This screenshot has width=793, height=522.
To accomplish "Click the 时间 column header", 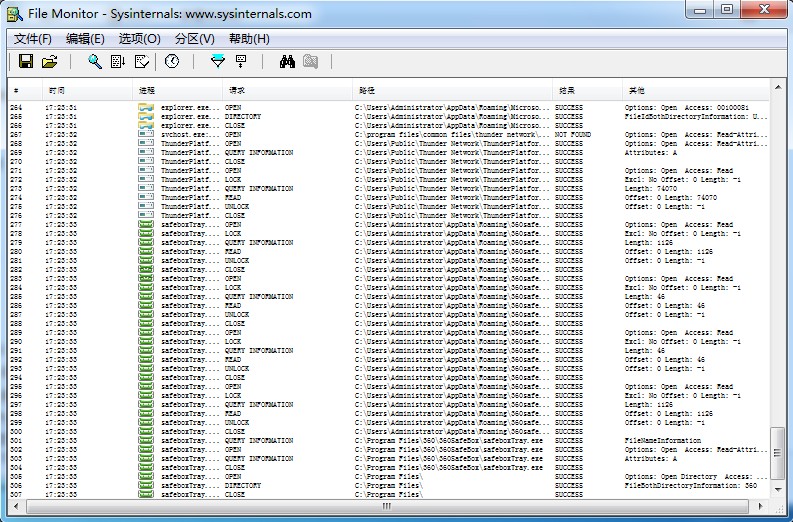I will [x=58, y=90].
